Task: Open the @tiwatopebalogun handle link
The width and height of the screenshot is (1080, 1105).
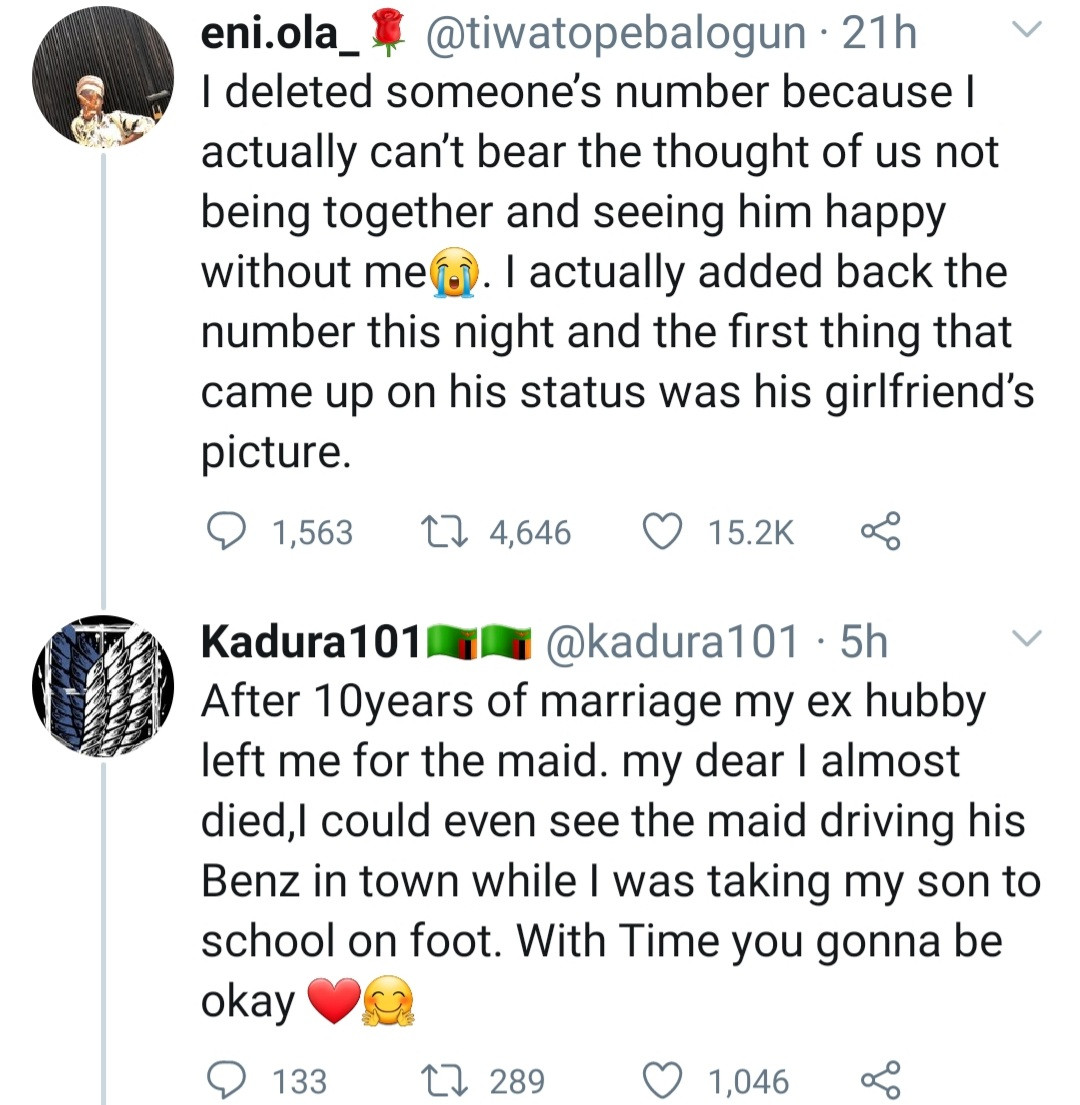Action: pos(615,34)
